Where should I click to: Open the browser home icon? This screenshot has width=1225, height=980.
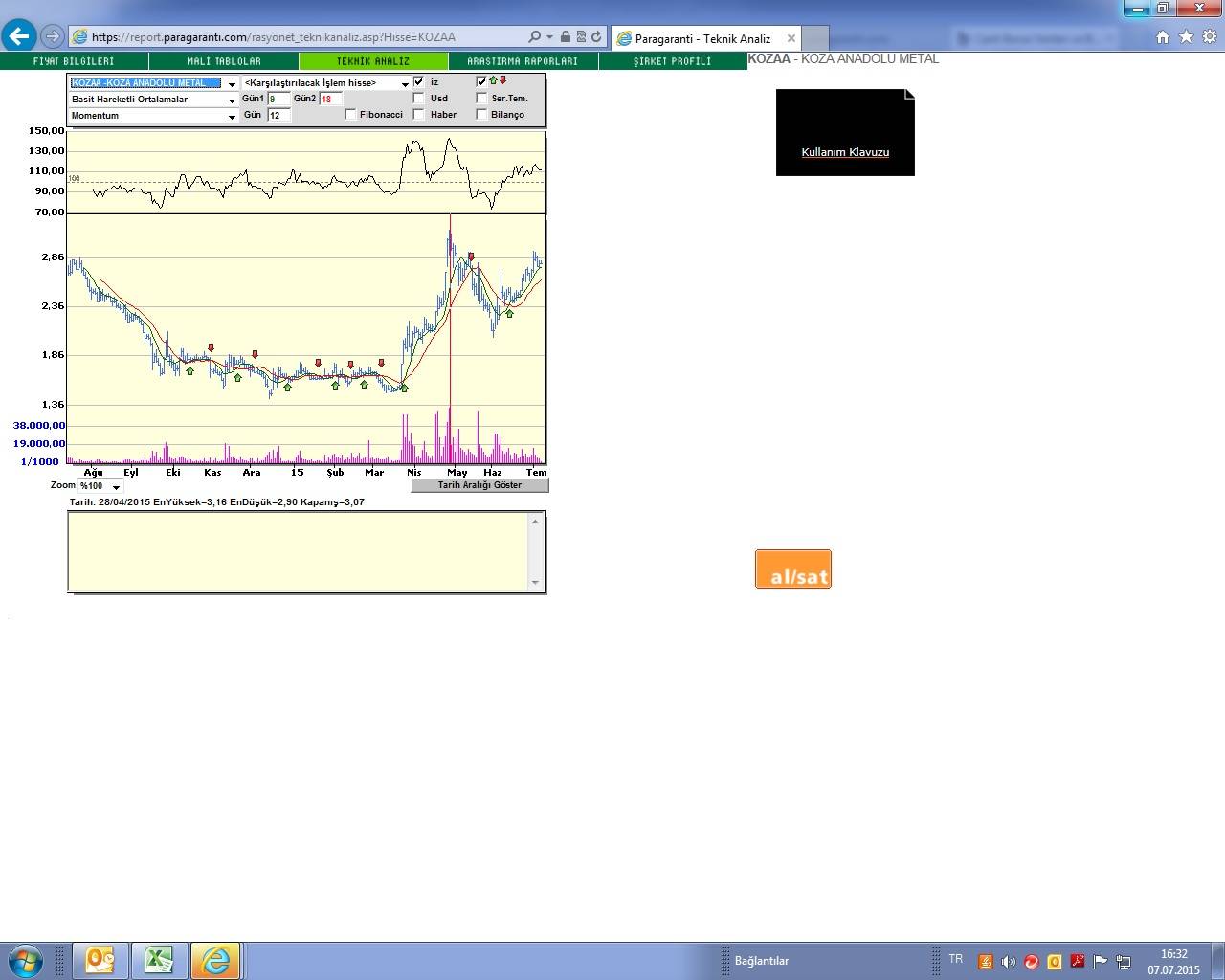[1163, 37]
